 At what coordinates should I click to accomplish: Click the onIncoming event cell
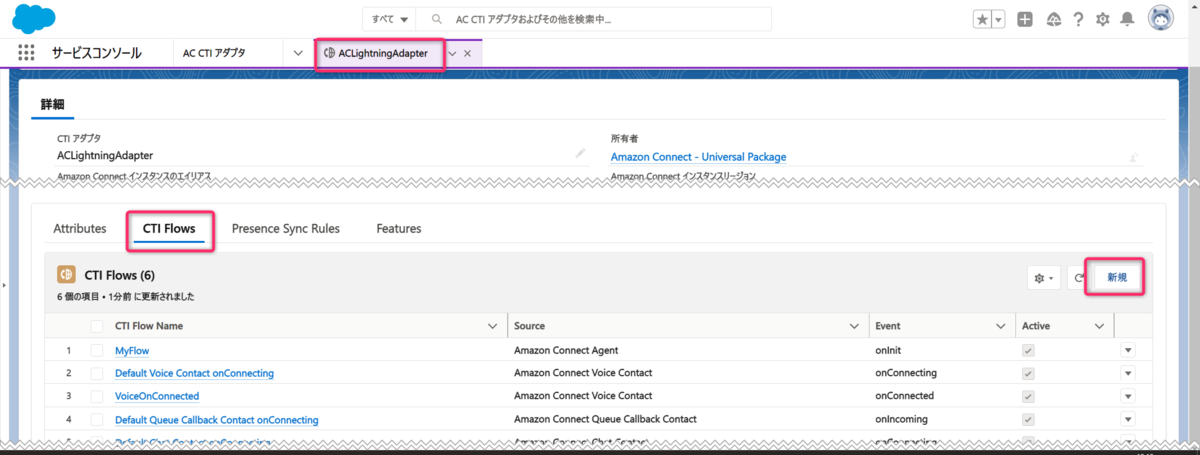[x=901, y=419]
